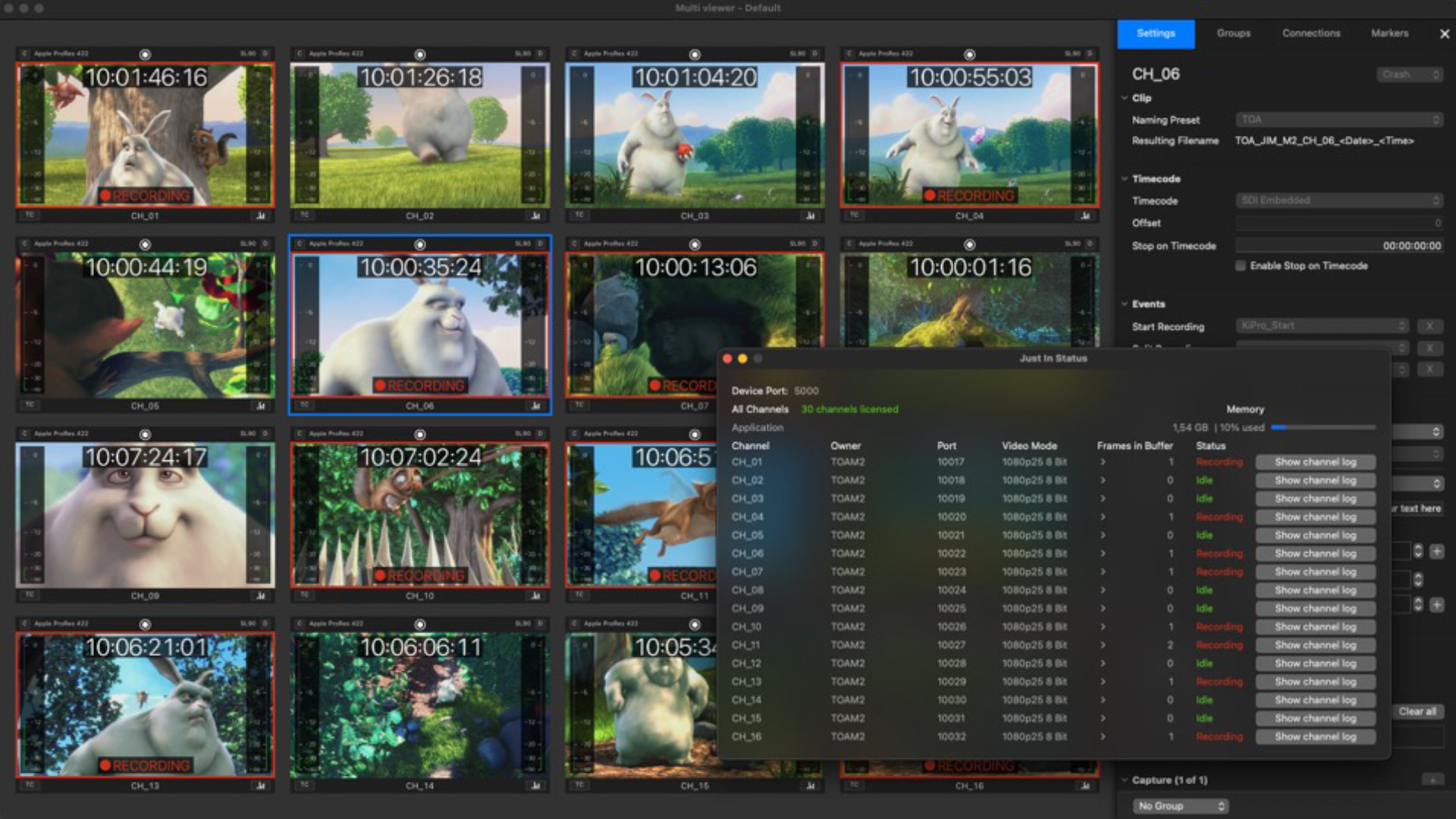Click the audio meter icon below CH_13
Viewport: 1456px width, 819px height.
tap(261, 786)
